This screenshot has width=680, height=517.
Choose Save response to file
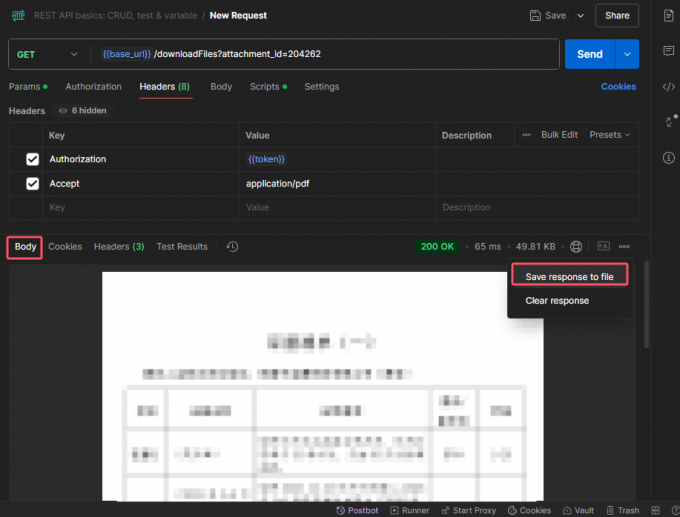(x=569, y=277)
